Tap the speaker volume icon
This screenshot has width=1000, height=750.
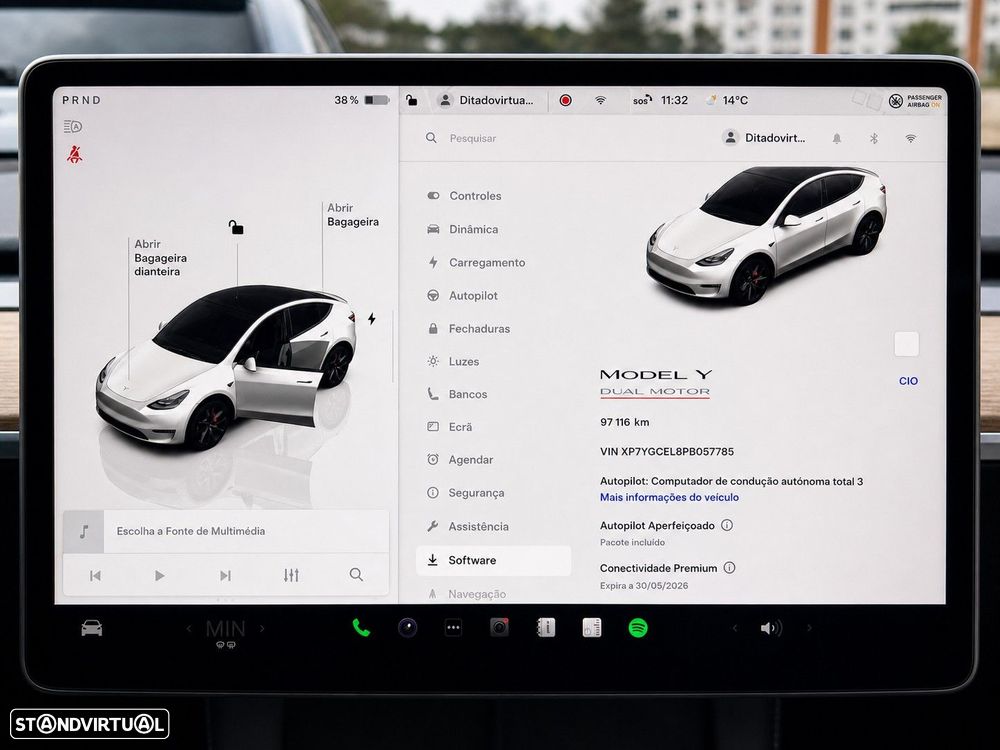click(771, 628)
